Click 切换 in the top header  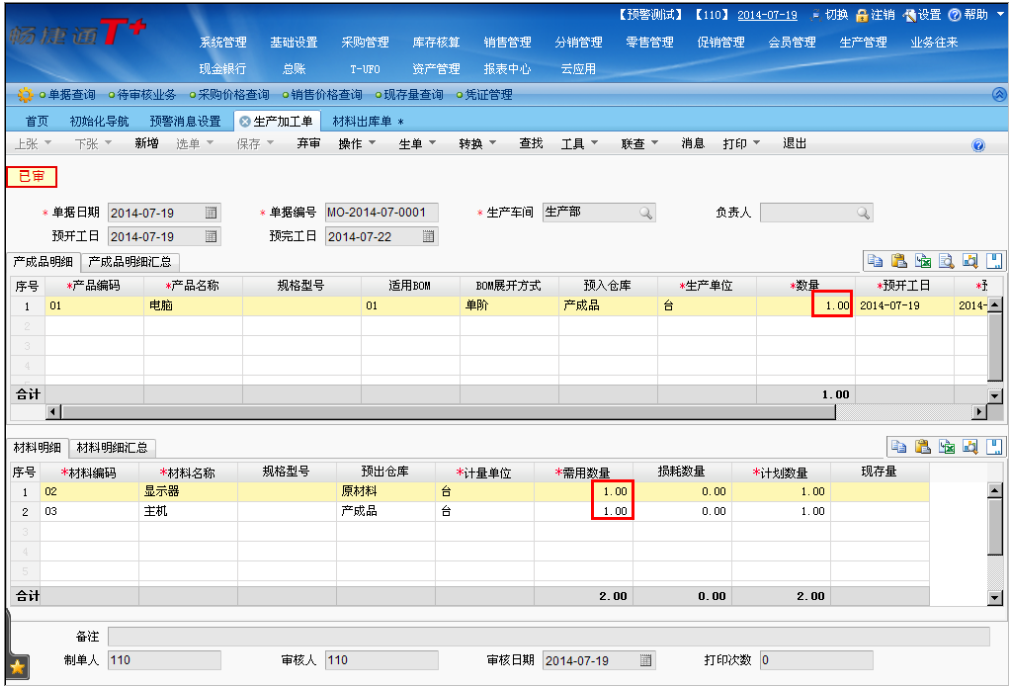836,15
